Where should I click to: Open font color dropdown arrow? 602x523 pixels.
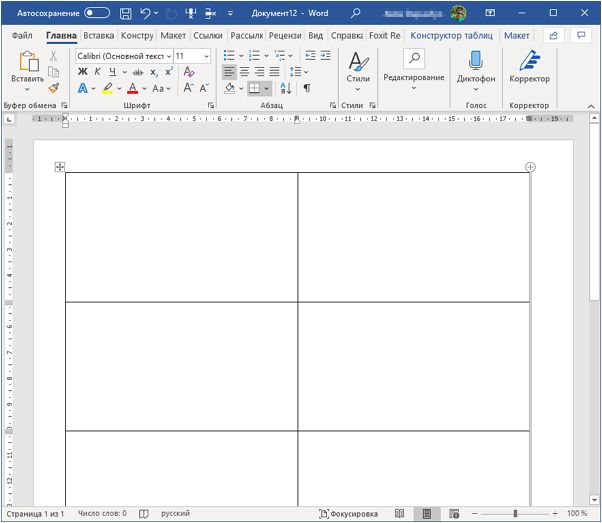[x=144, y=89]
